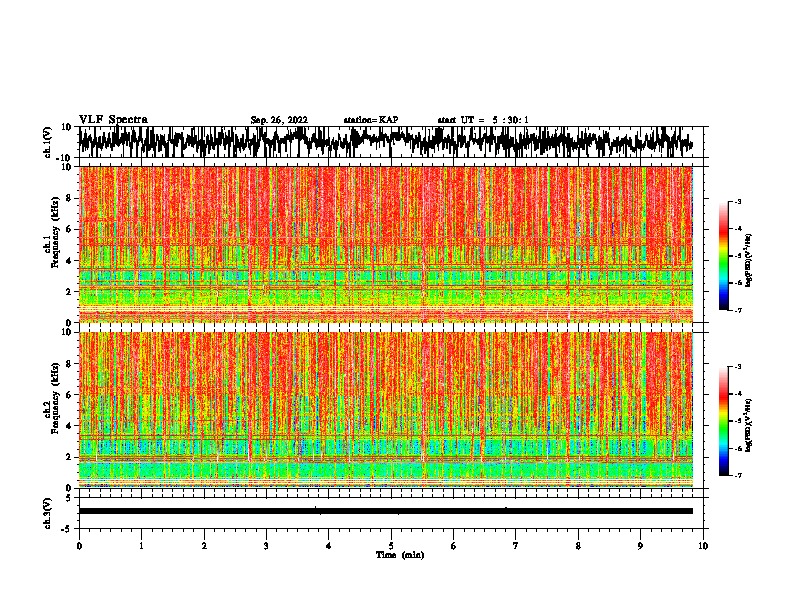This screenshot has width=792, height=612.
Task: Click time axis tick label "1"
Action: 141,546
